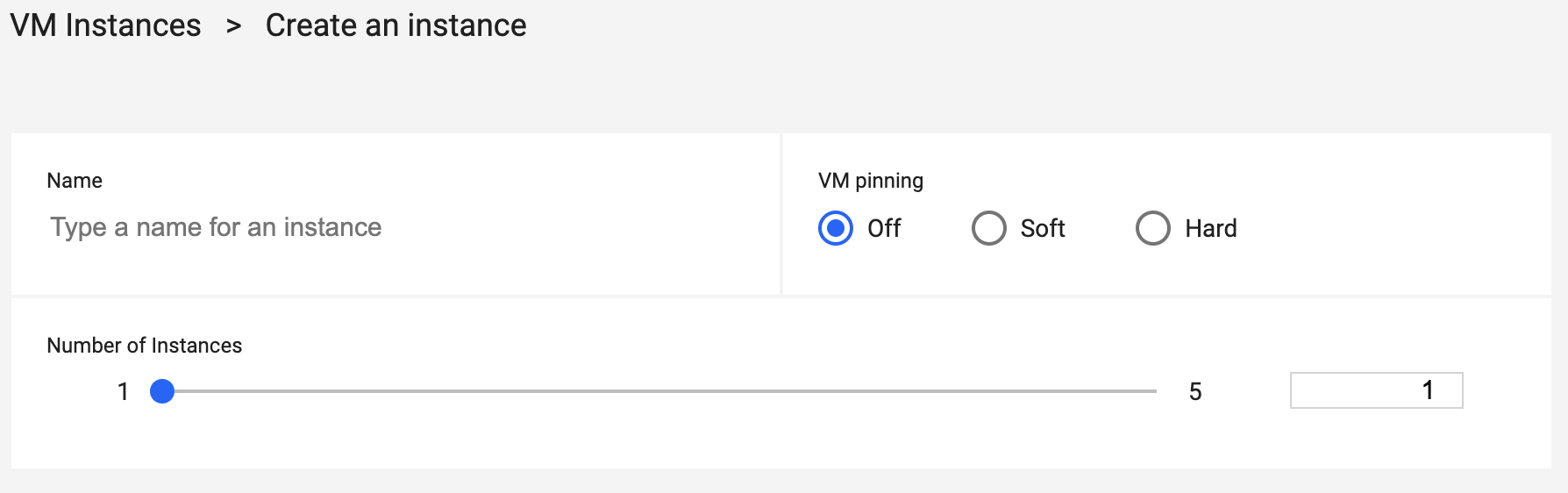The image size is (1568, 493).
Task: Focus the number of instances value box
Action: coord(1376,390)
